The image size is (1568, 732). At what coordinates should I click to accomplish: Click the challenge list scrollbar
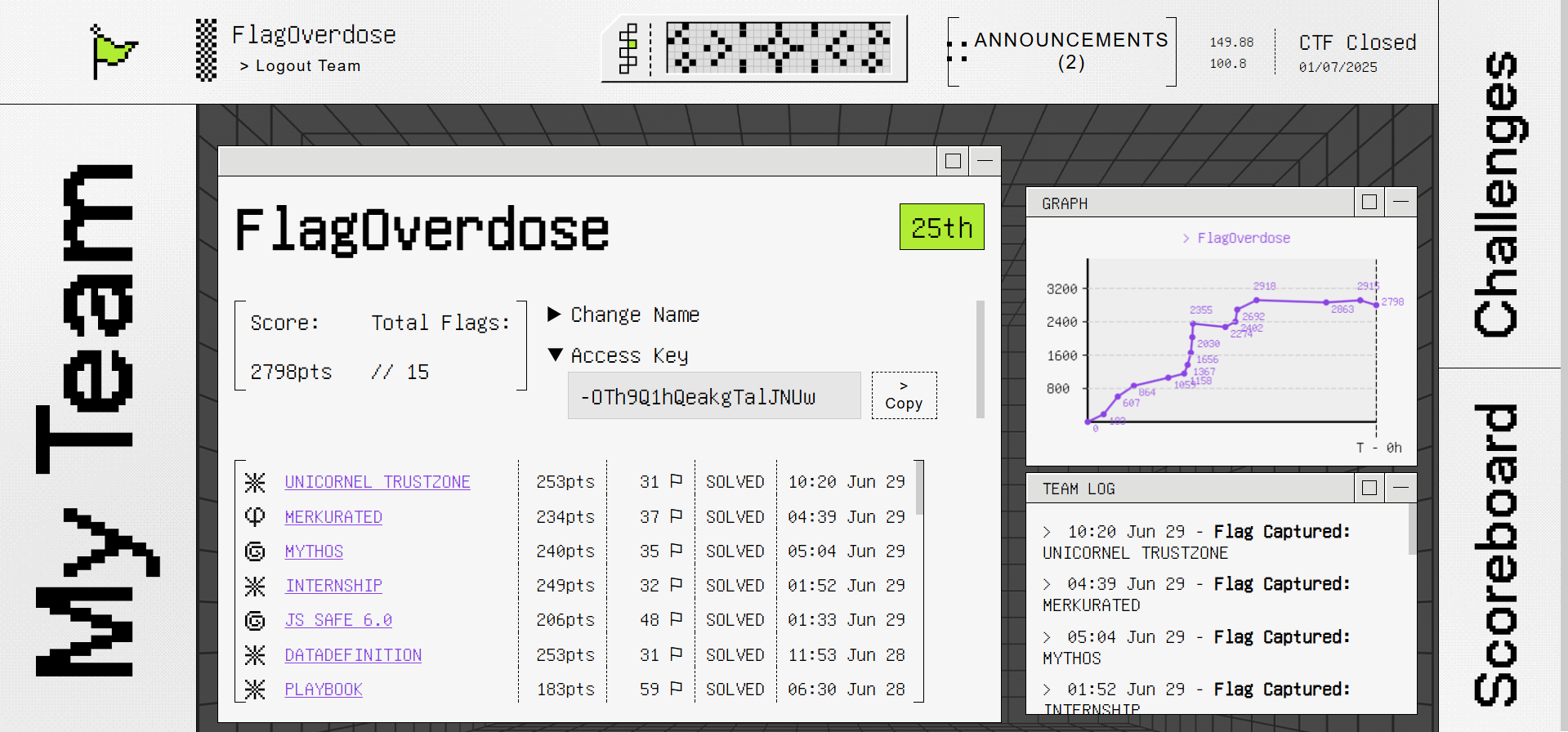tap(919, 490)
